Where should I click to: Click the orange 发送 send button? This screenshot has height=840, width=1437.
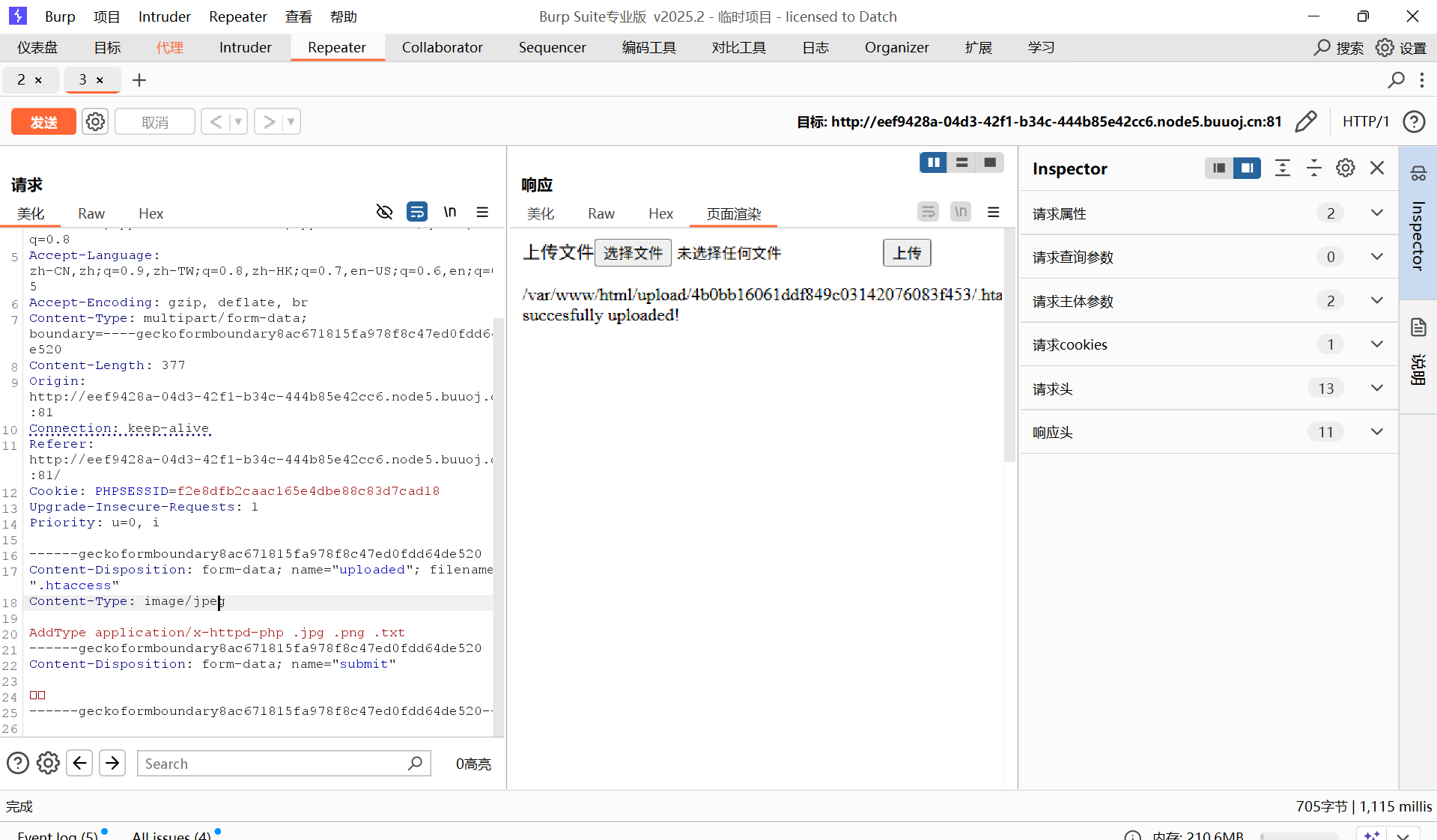(43, 121)
